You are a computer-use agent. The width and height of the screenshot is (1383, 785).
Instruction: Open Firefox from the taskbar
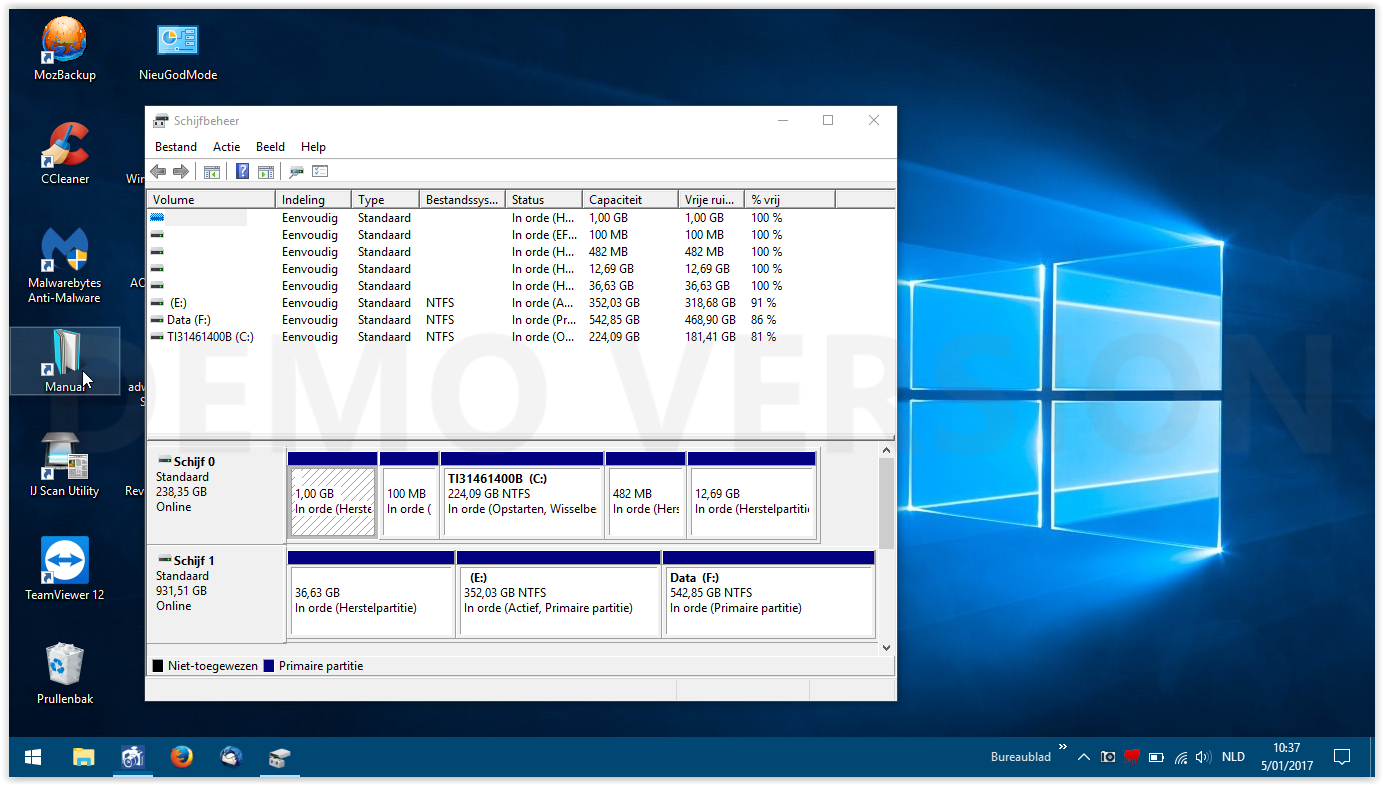pyautogui.click(x=181, y=757)
